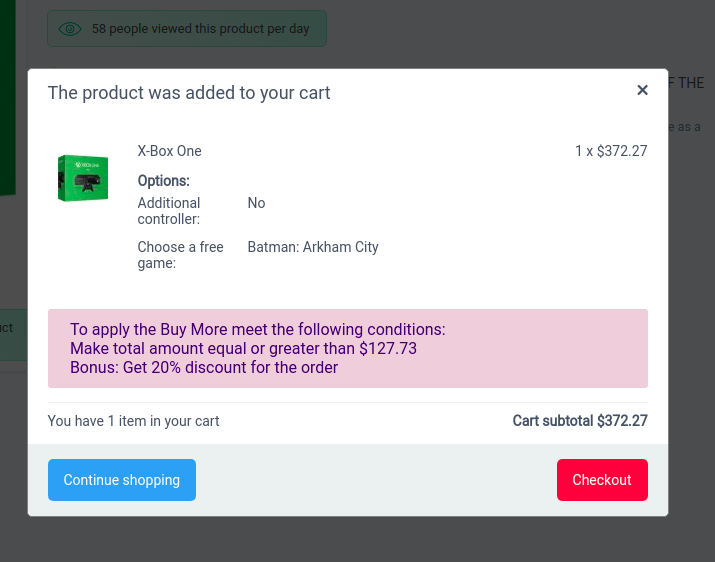Click the partially hidden green button behind popup
Screen dimensions: 715x562
[x=12, y=334]
